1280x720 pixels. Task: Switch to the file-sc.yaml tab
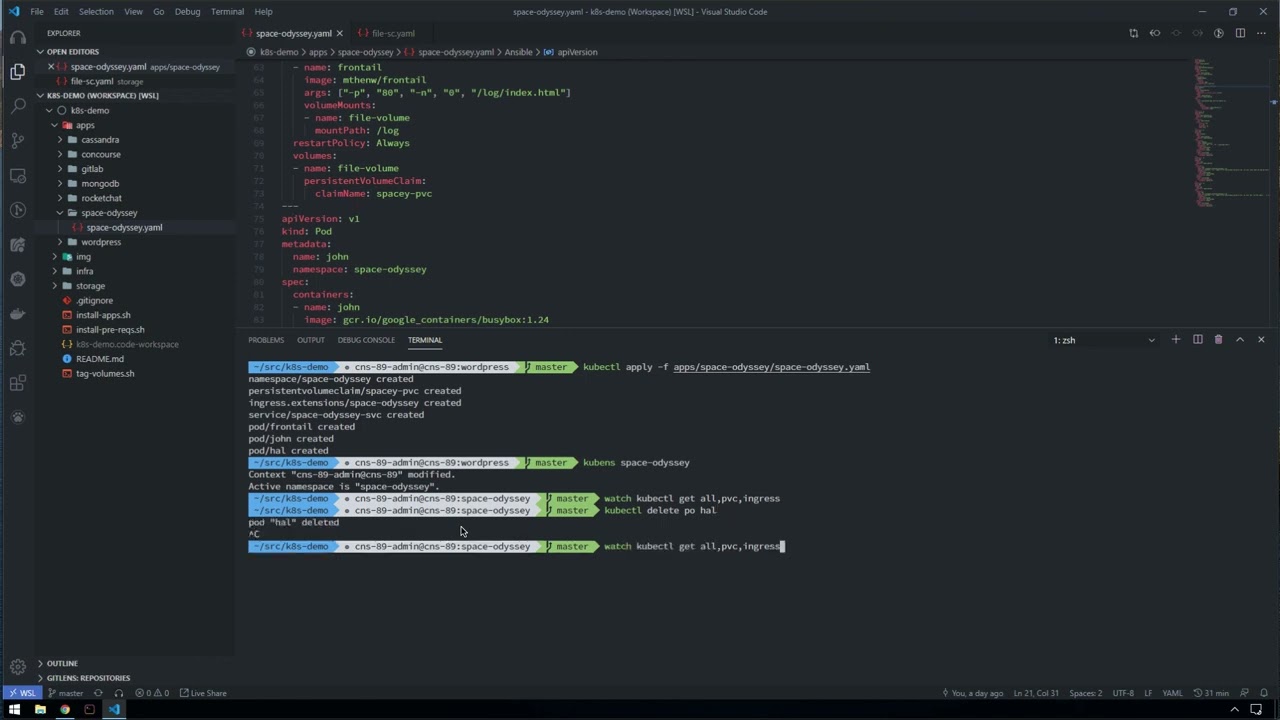[x=392, y=33]
